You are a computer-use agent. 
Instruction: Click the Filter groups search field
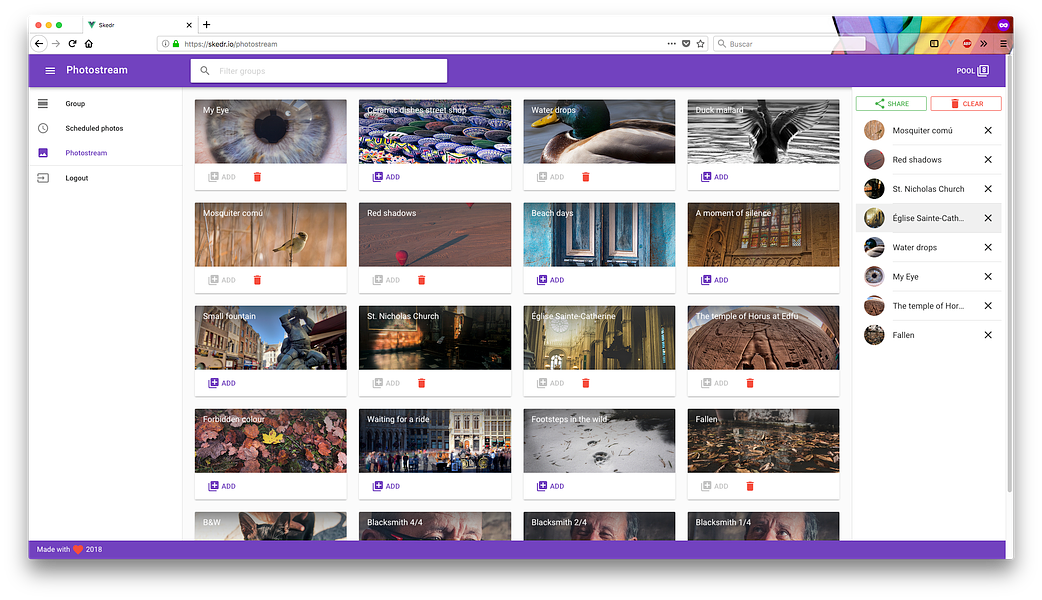(319, 70)
